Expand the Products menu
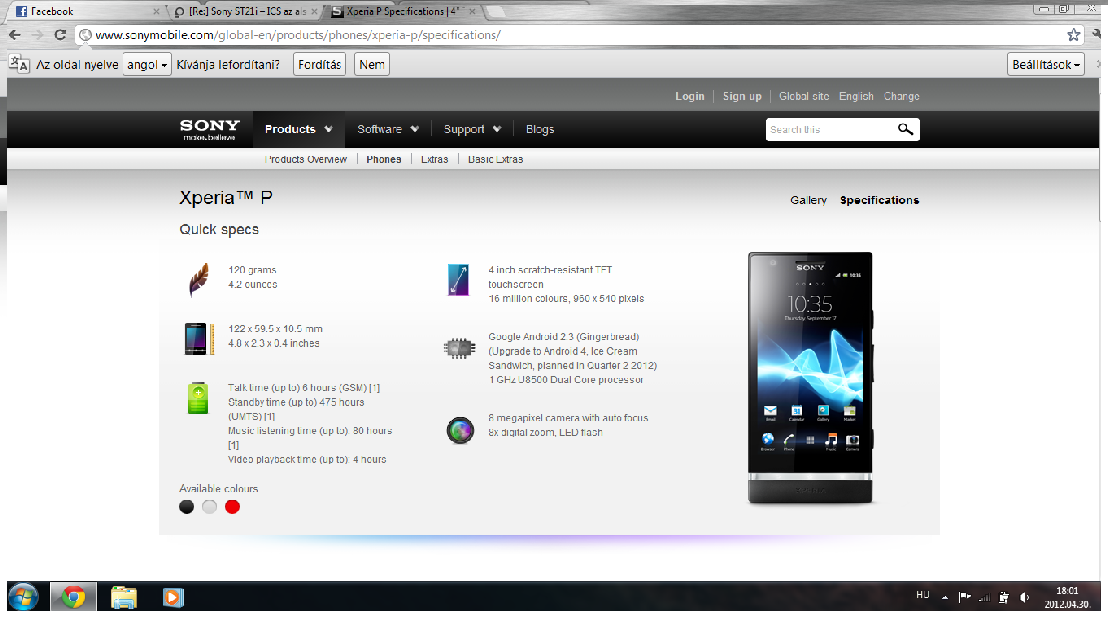Screen dimensions: 1108x628 click(x=298, y=129)
